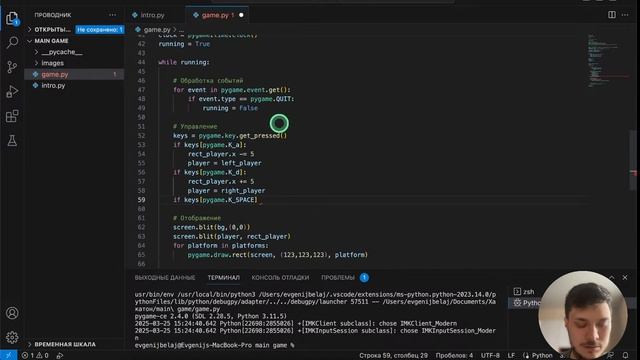
Task: Switch to the game.py editor tab
Action: coord(216,15)
